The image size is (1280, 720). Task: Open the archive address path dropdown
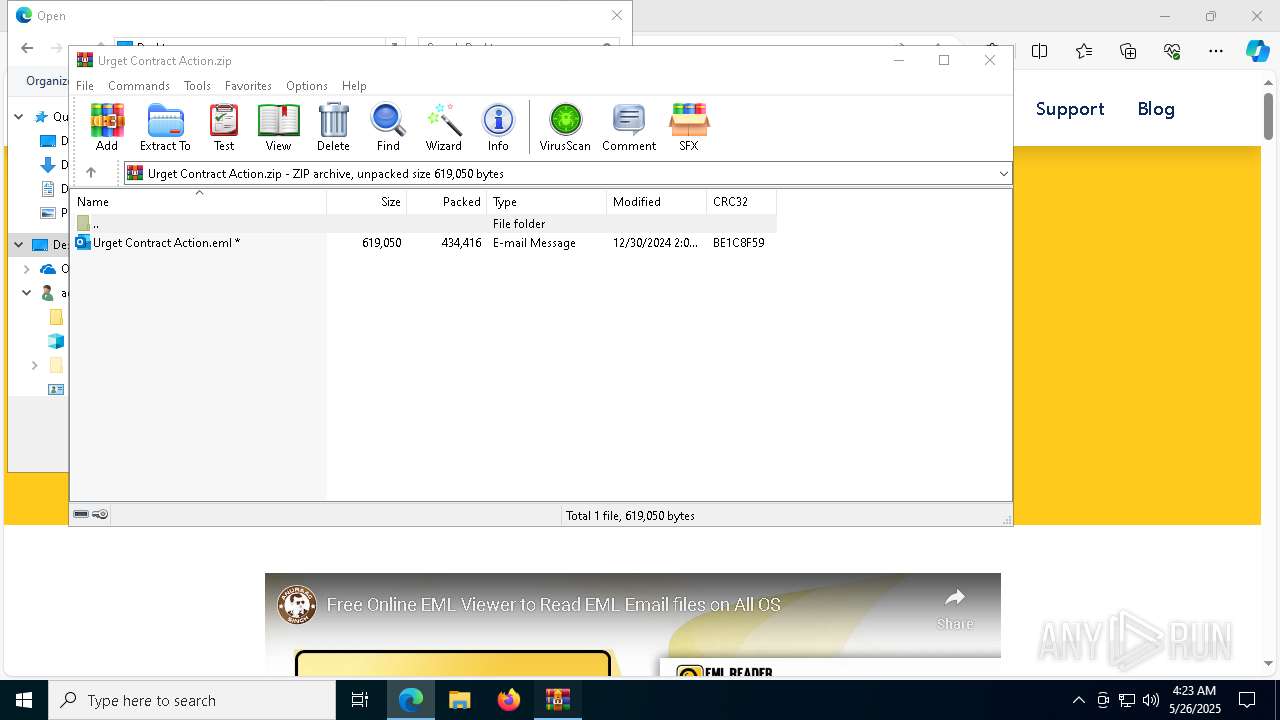point(1003,173)
